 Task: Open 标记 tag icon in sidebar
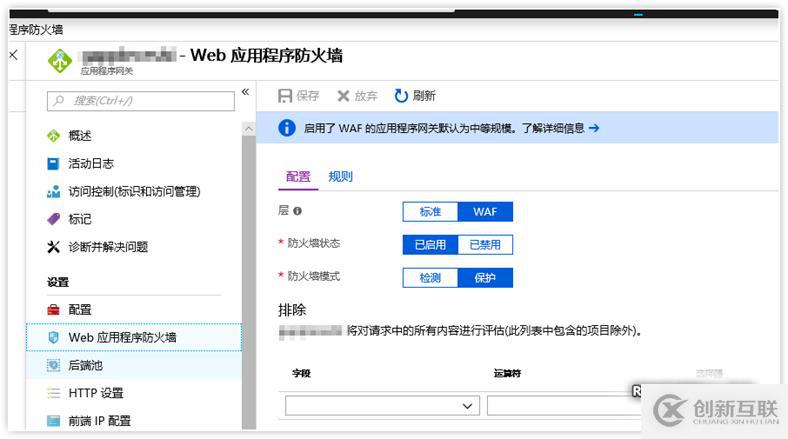click(x=53, y=219)
